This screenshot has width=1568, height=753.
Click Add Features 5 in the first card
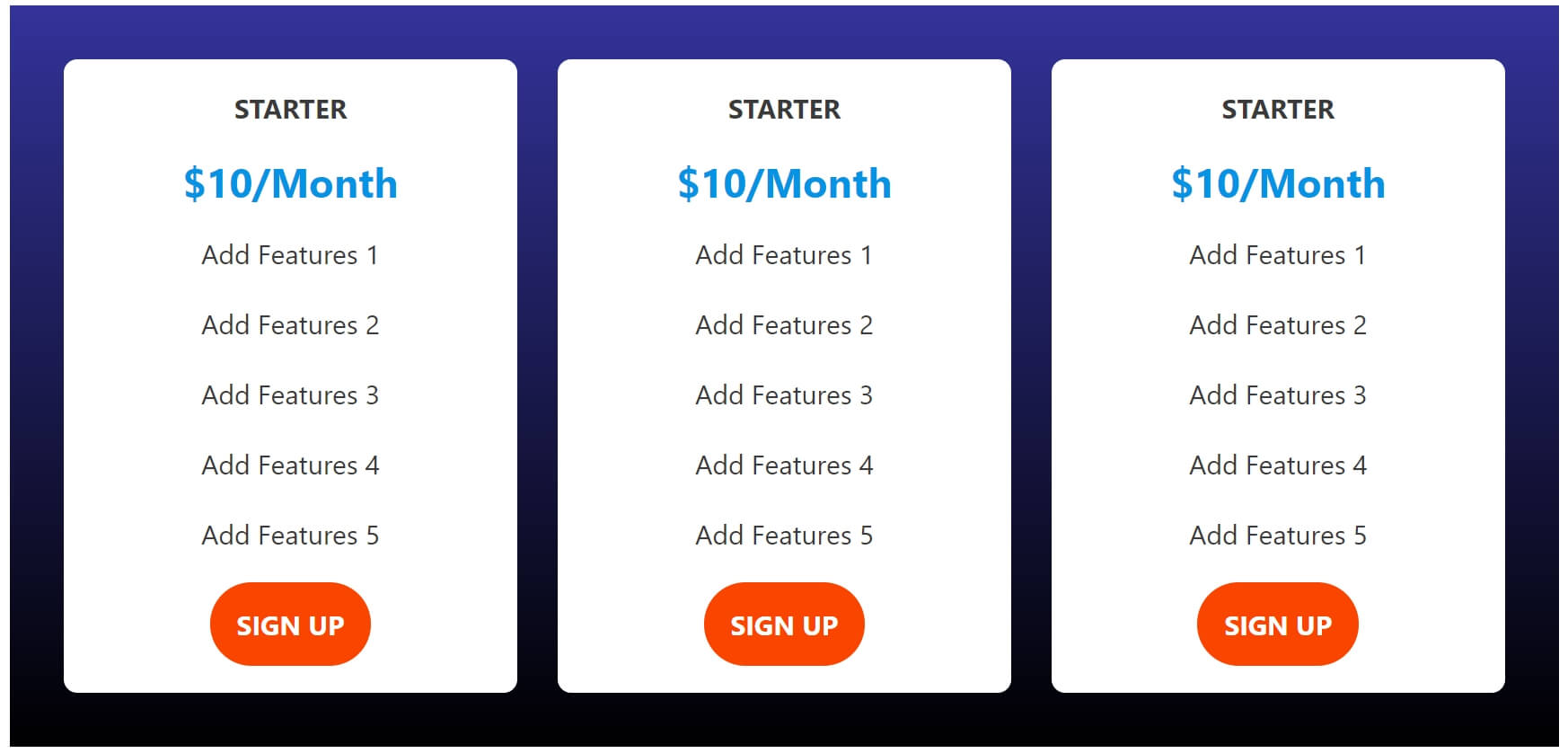click(290, 536)
